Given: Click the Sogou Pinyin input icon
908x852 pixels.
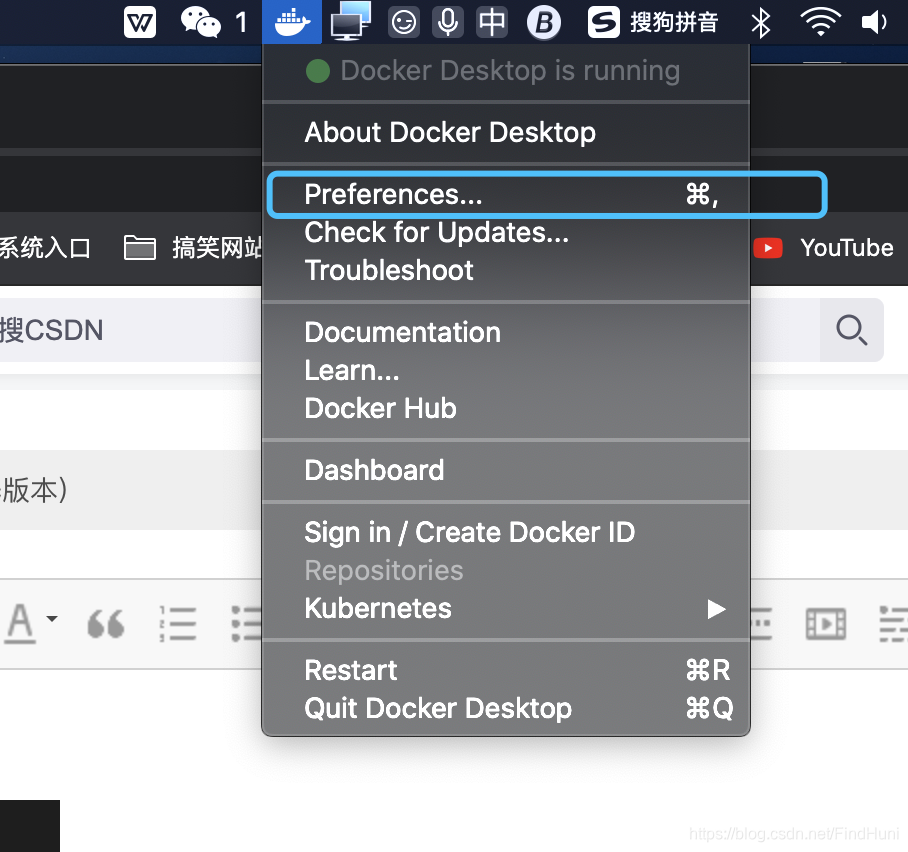Looking at the screenshot, I should pos(604,21).
